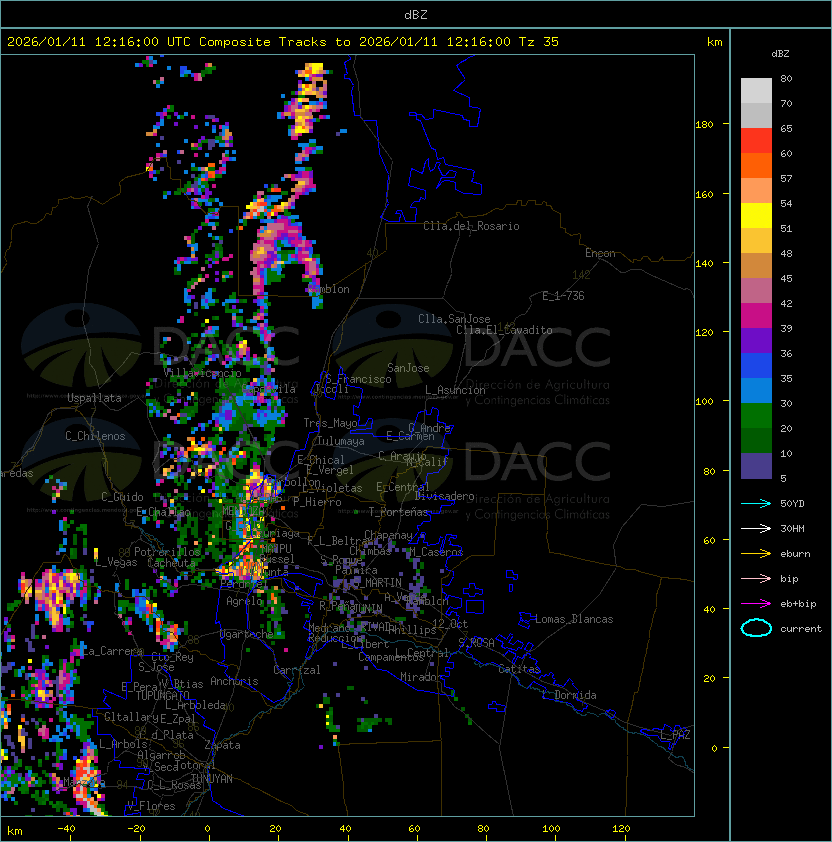
Task: Click the yellow eburn arrow symbol
Action: [x=756, y=554]
